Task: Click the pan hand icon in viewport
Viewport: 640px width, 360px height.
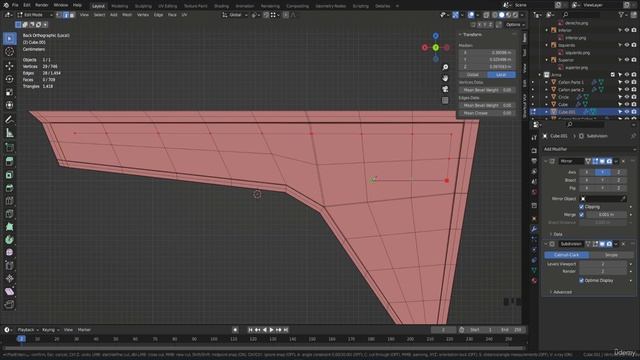Action: pos(445,78)
